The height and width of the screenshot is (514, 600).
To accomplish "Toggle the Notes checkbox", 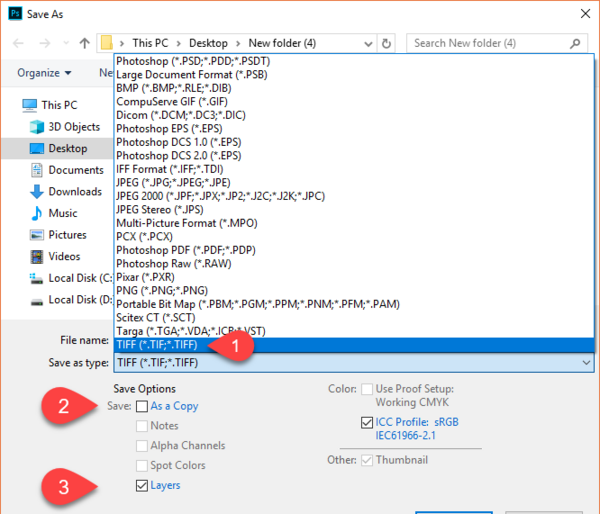I will (142, 426).
